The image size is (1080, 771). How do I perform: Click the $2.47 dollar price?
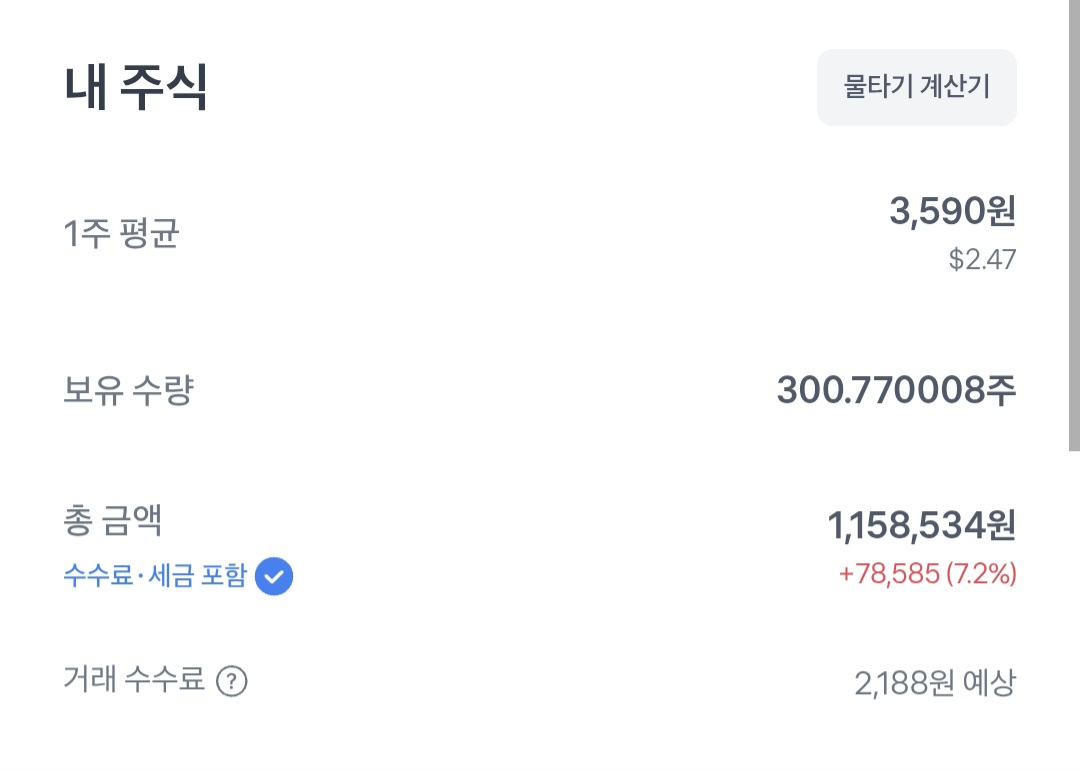[982, 261]
